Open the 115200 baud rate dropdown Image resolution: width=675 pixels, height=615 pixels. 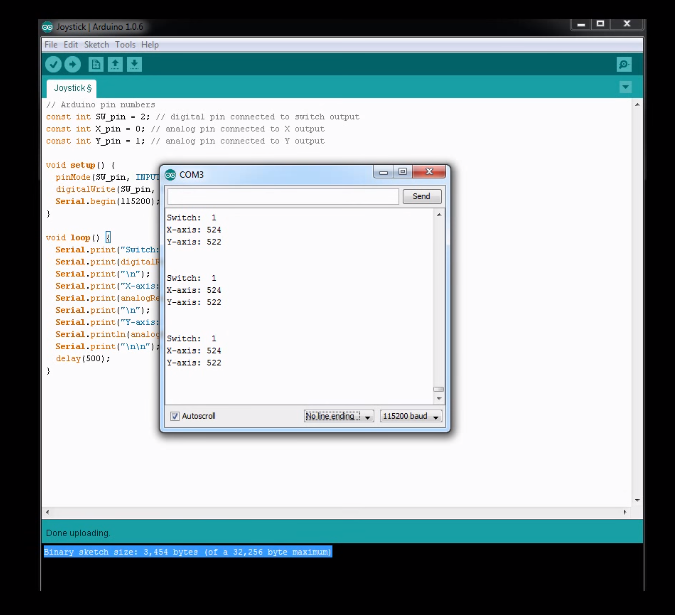(x=410, y=416)
